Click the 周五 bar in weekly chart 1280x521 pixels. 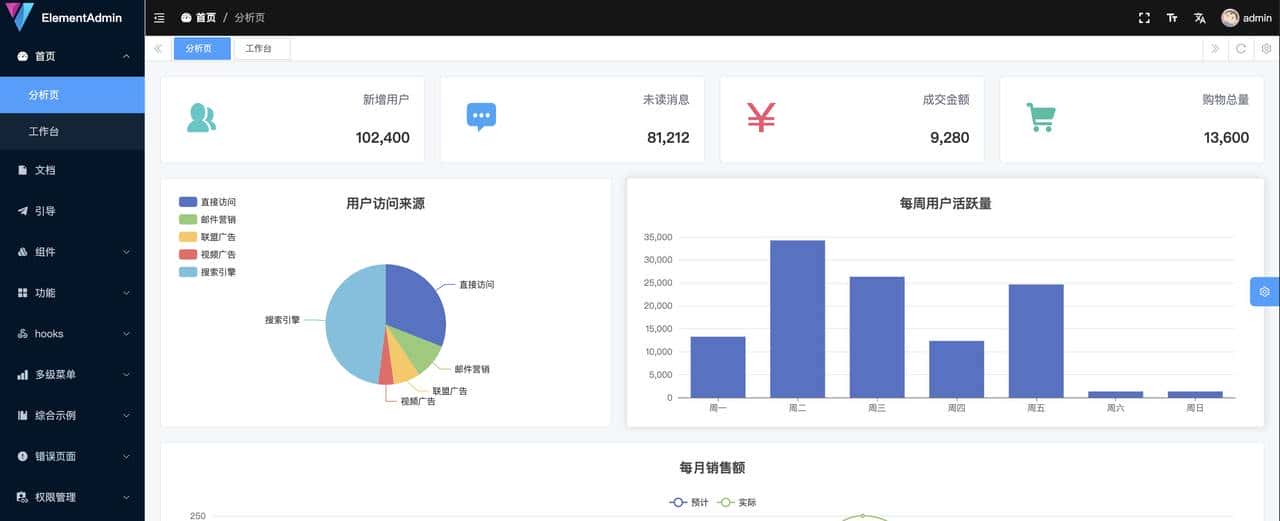[1036, 341]
